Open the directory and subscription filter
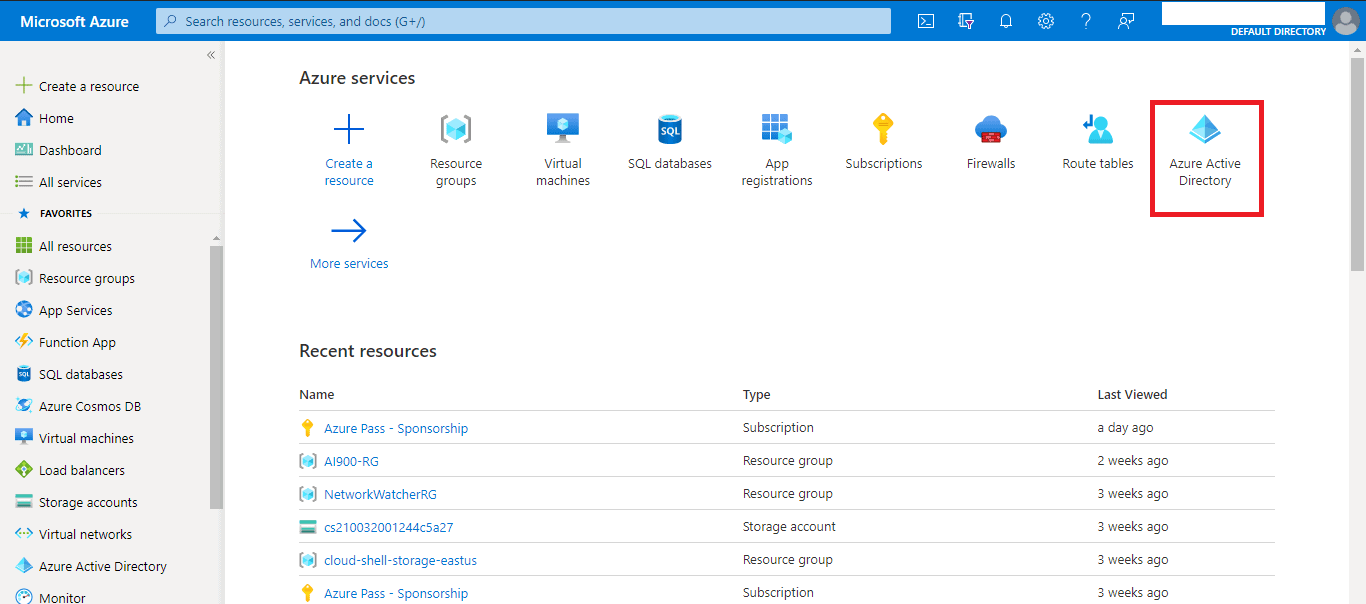1366x604 pixels. (x=965, y=20)
